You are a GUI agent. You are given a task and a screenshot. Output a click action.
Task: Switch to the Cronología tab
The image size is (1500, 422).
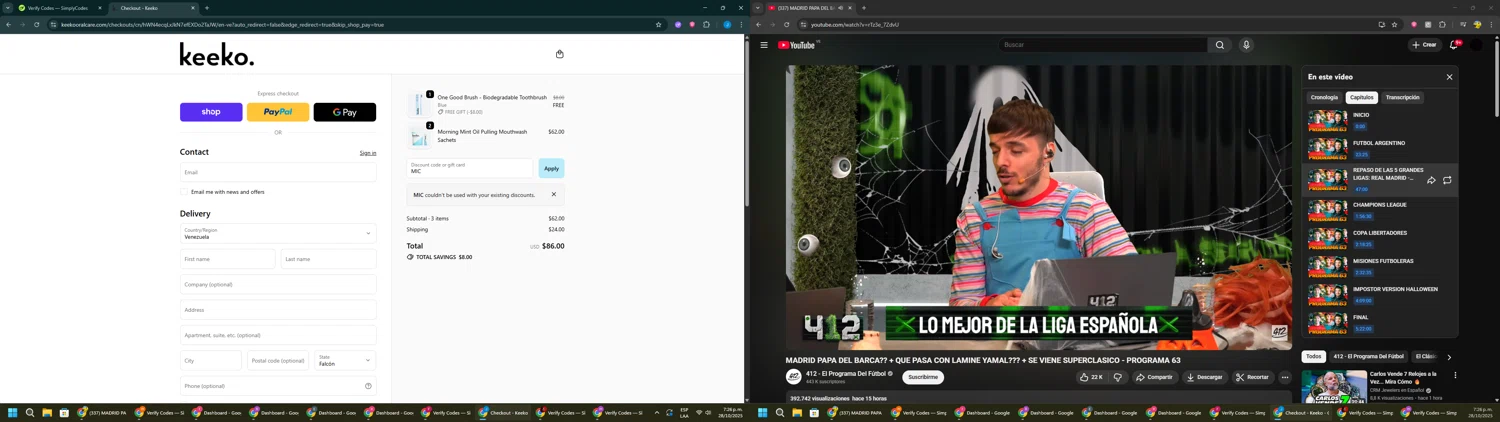tap(1324, 97)
